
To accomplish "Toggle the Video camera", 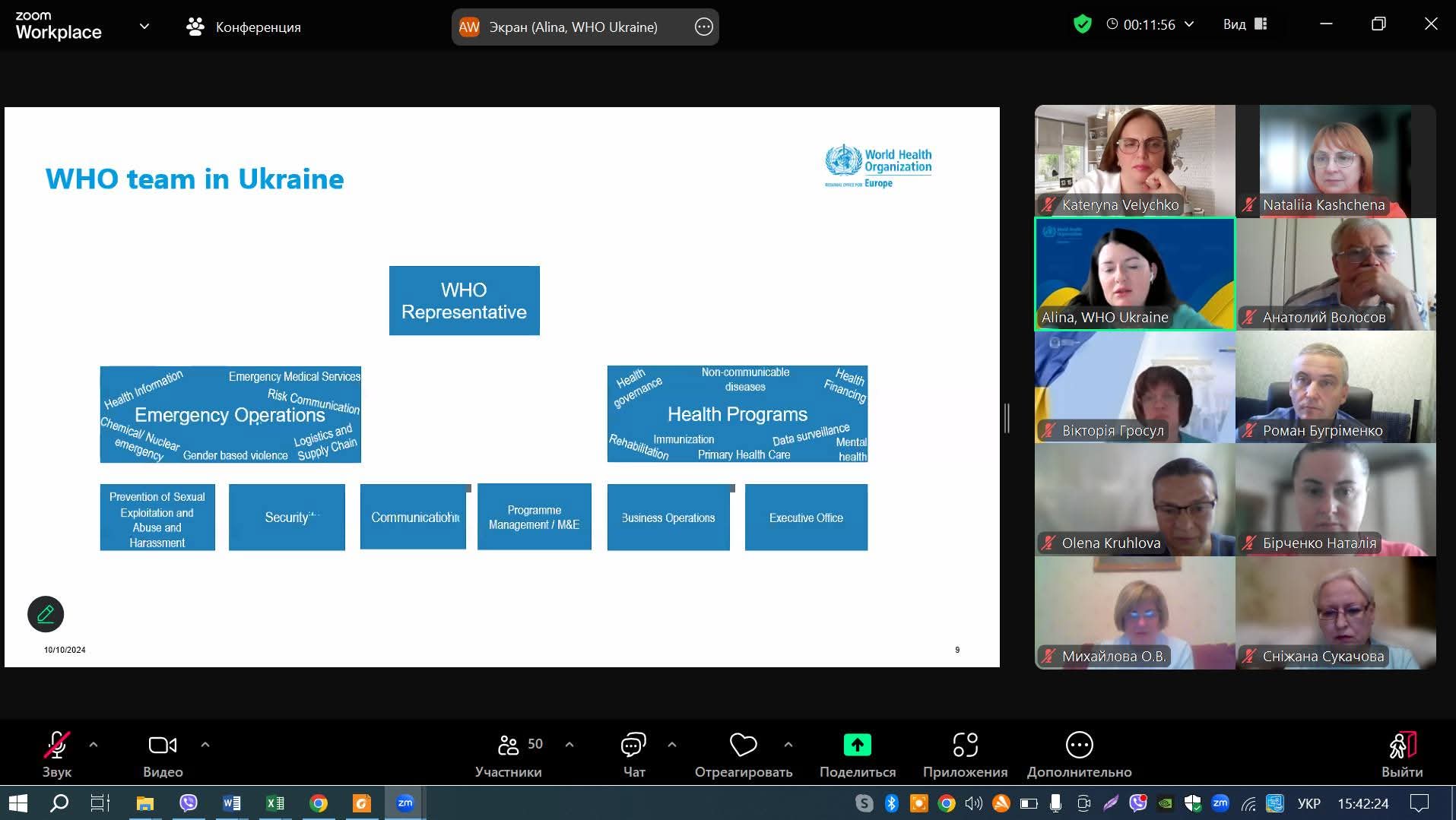I will coord(163,746).
